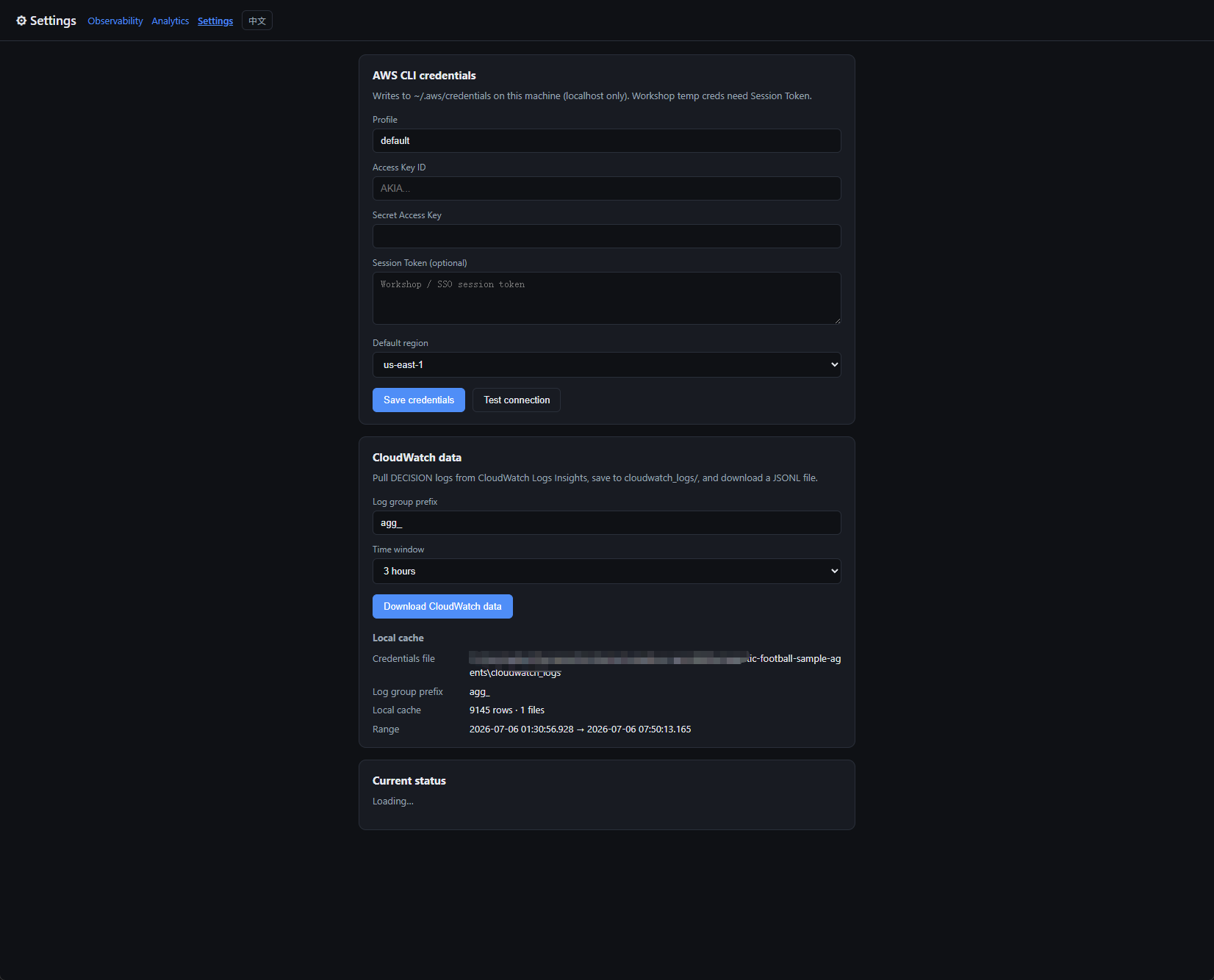This screenshot has height=980, width=1214.
Task: Click Save credentials button
Action: (419, 400)
